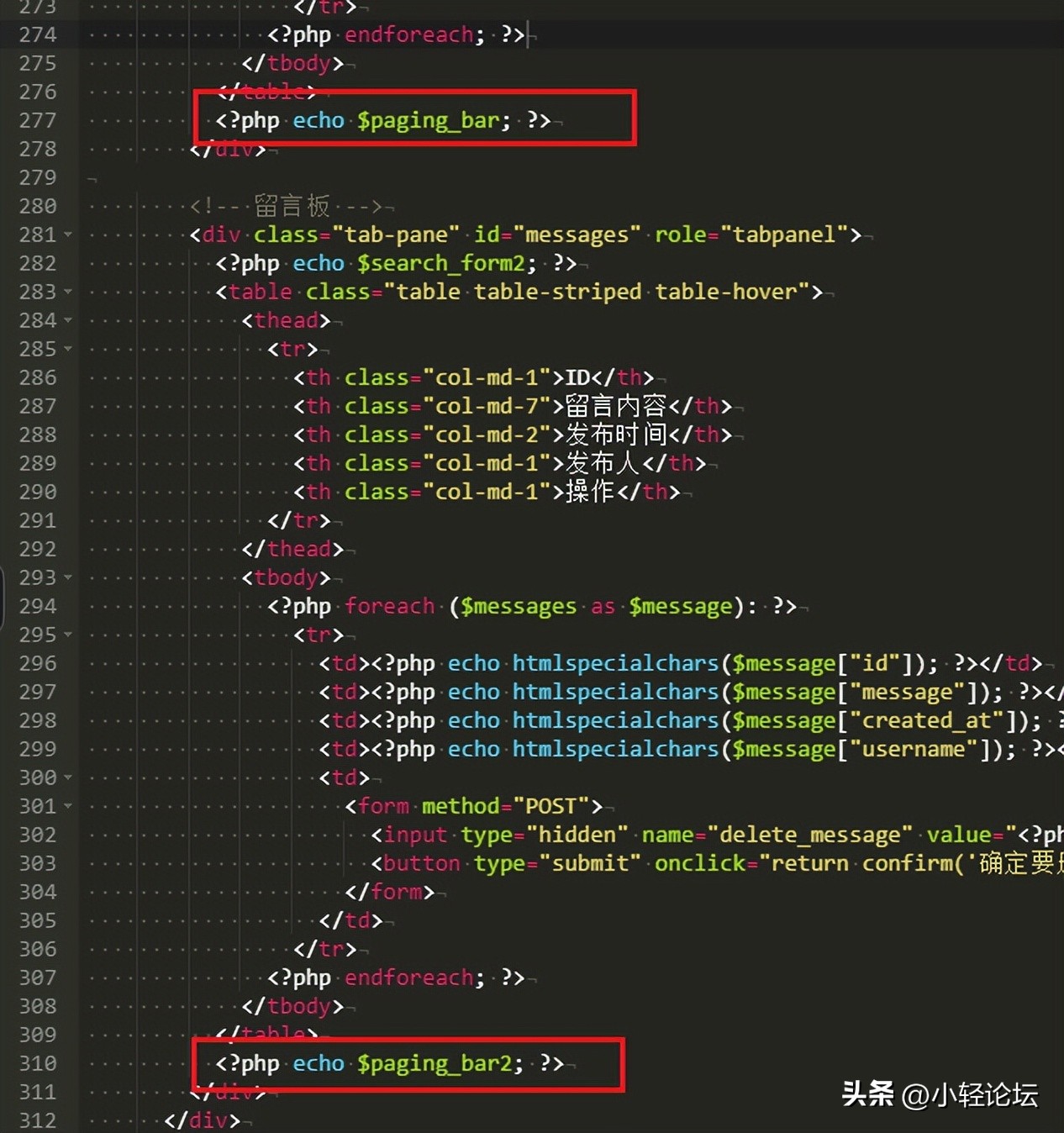
Task: Click the 发布人 header text
Action: 603,464
